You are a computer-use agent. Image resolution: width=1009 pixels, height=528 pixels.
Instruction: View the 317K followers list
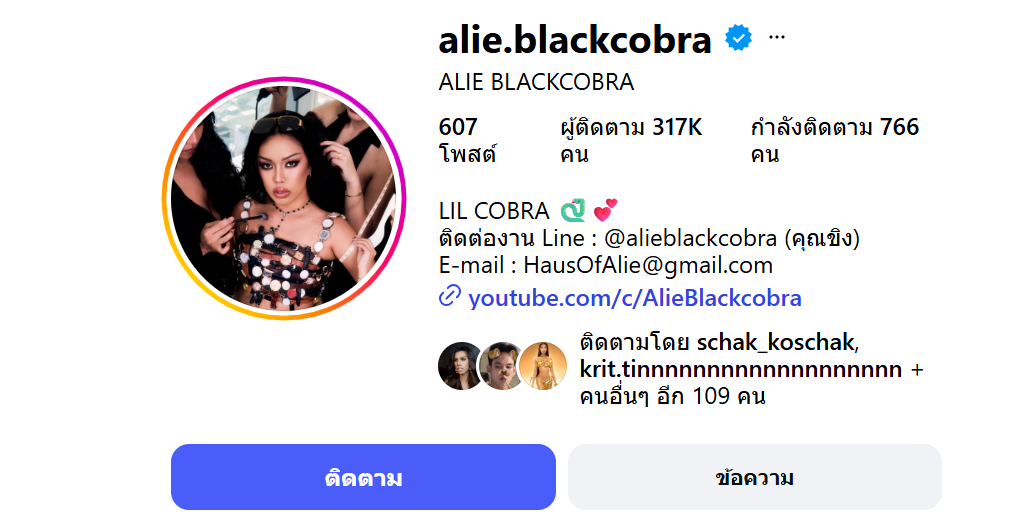pos(631,140)
